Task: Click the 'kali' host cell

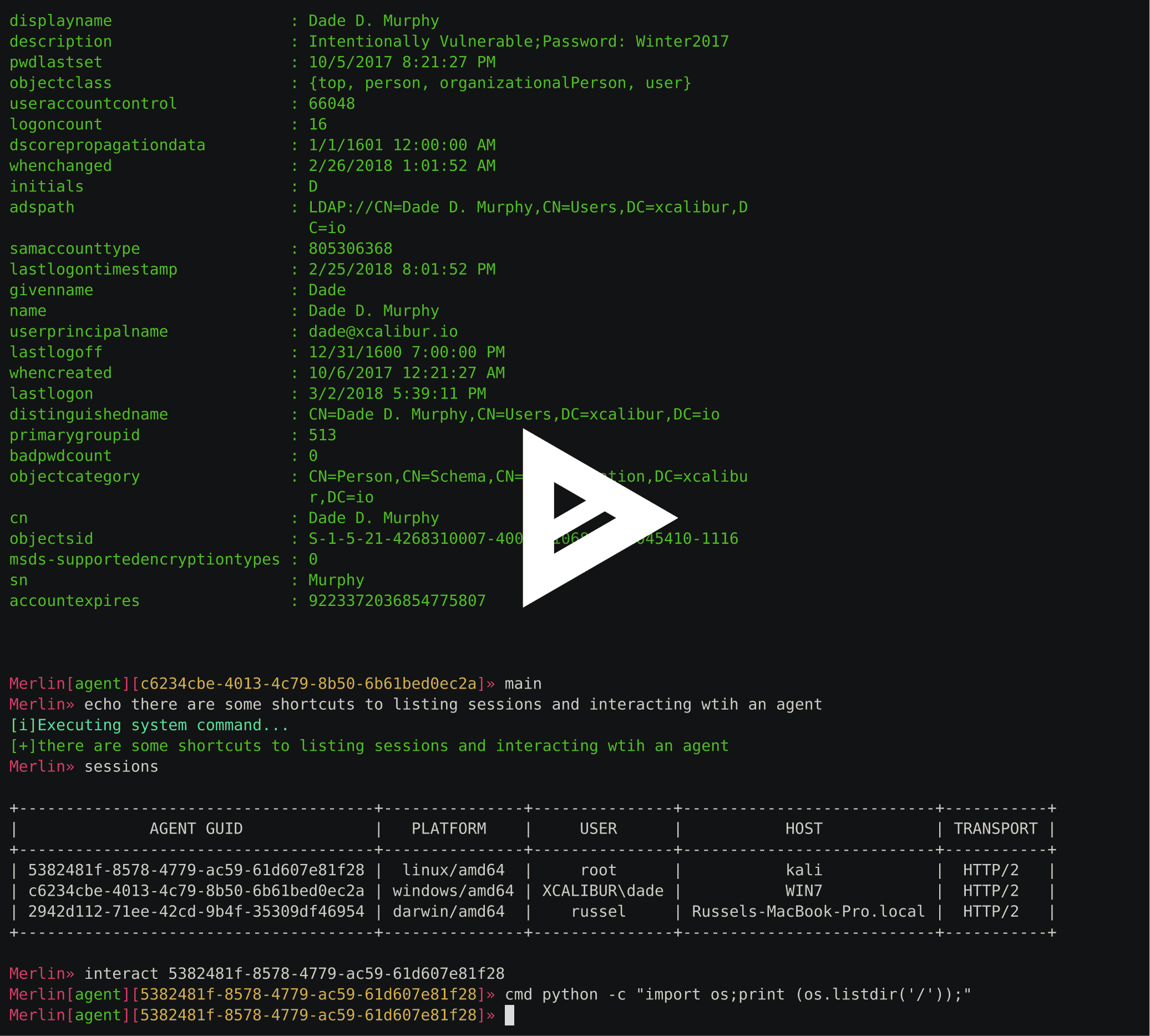Action: click(x=804, y=870)
